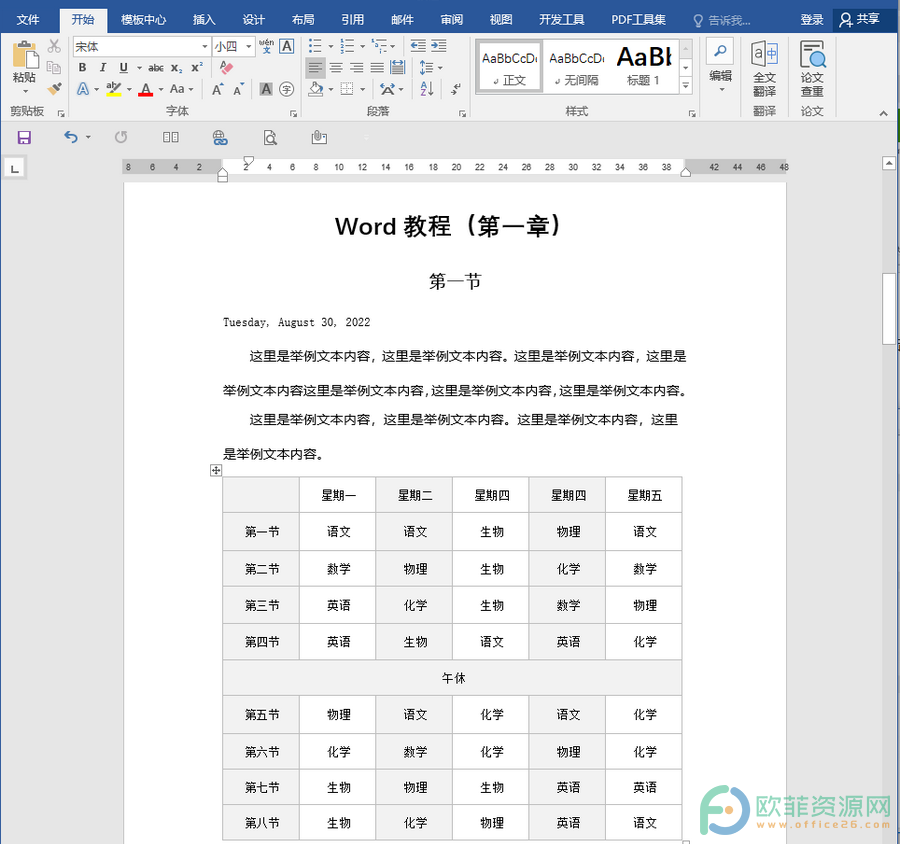
Task: Toggle superscript formatting
Action: tap(197, 68)
